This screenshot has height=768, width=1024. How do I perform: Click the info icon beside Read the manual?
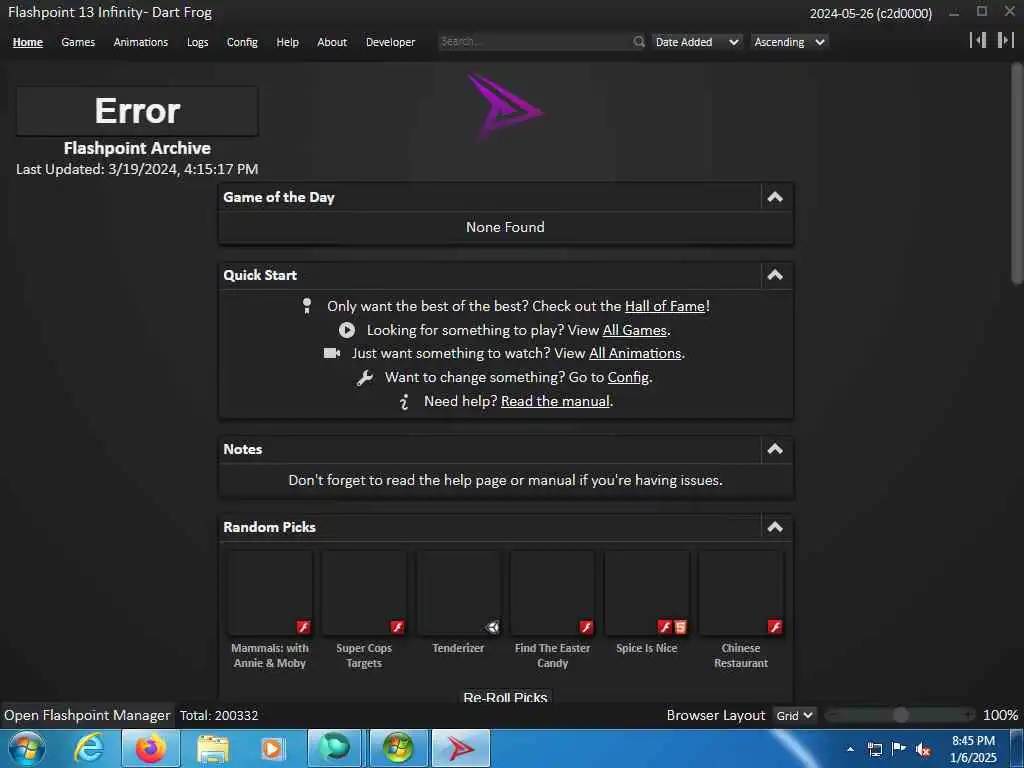click(404, 402)
